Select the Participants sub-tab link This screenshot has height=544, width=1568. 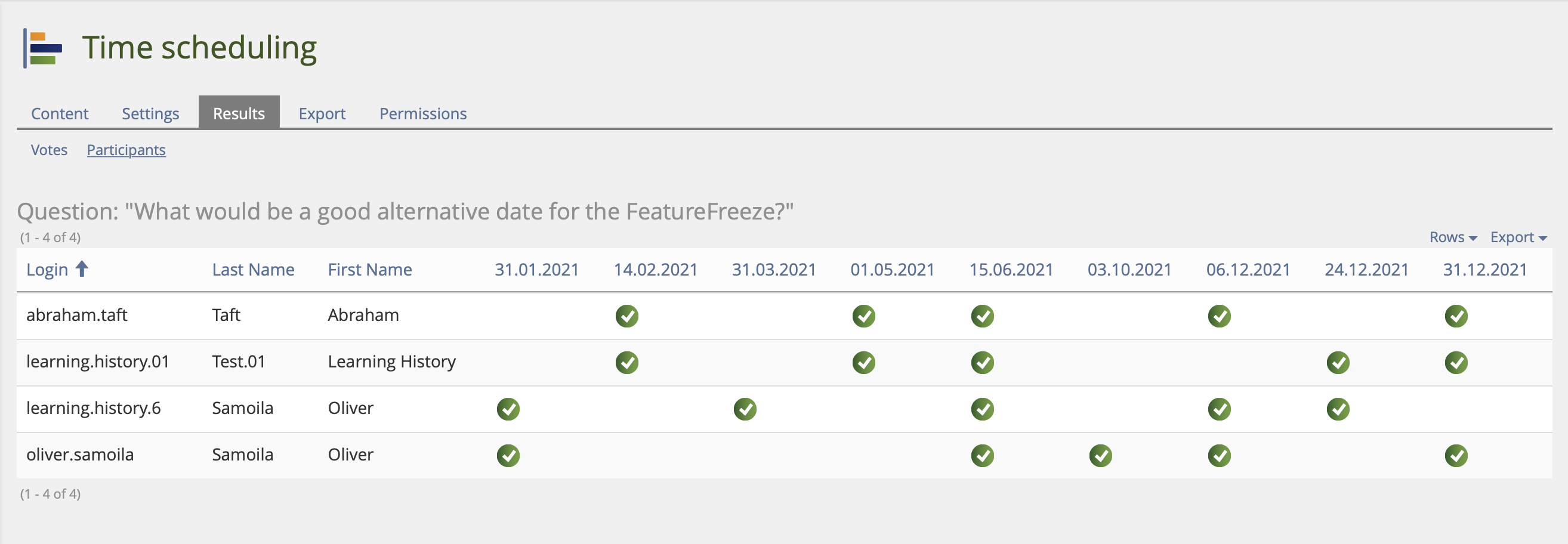126,150
